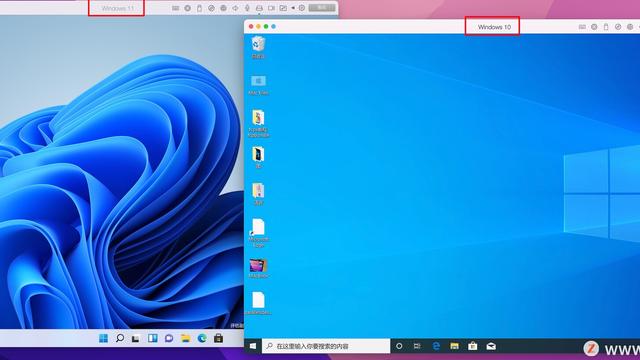640x360 pixels.
Task: Collapse toolbar icons using the black arrow
Action: point(293,8)
